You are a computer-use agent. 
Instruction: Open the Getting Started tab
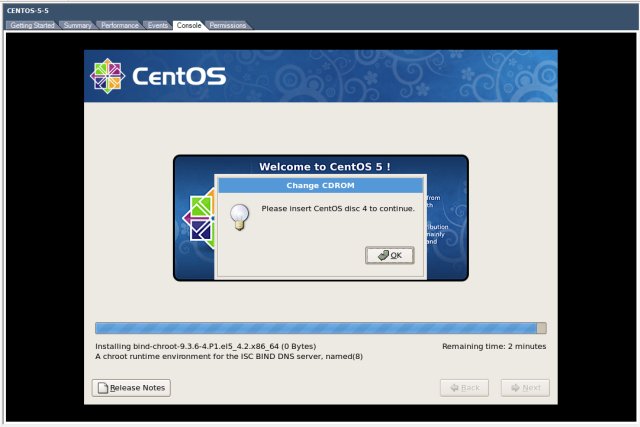[32, 25]
